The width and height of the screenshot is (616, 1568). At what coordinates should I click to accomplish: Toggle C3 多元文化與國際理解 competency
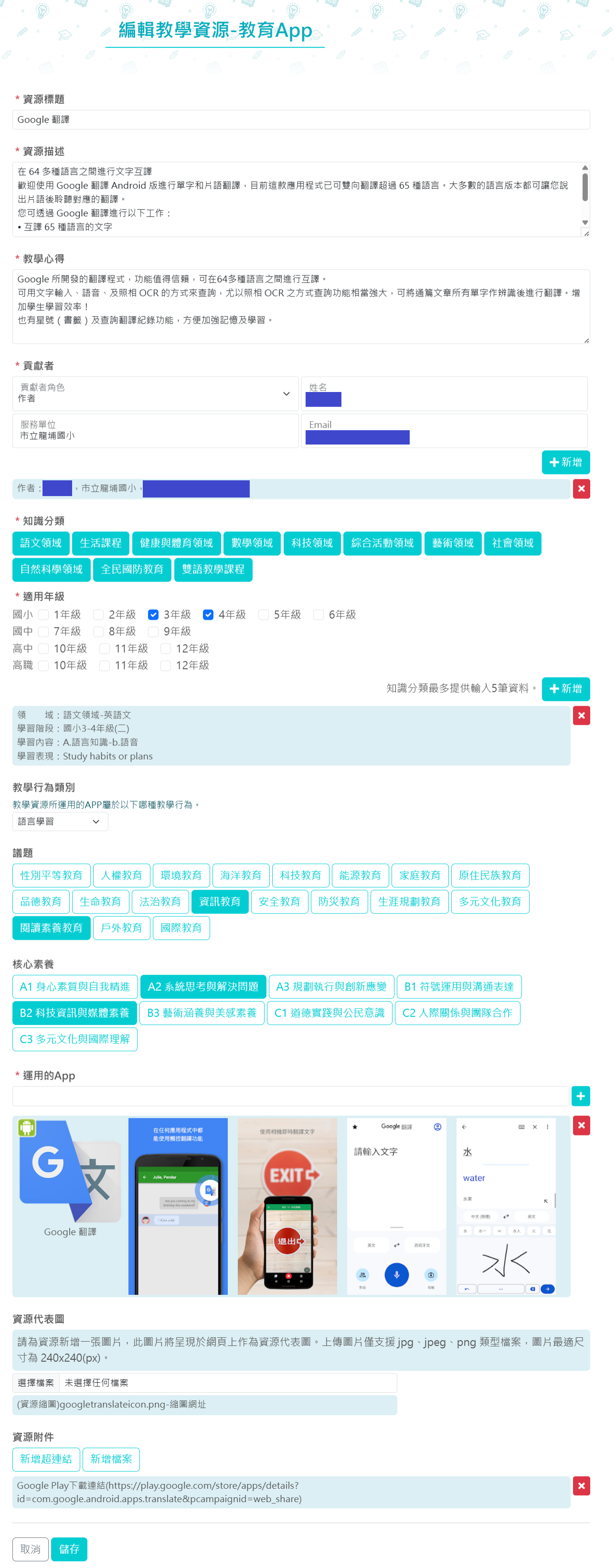coord(75,1039)
